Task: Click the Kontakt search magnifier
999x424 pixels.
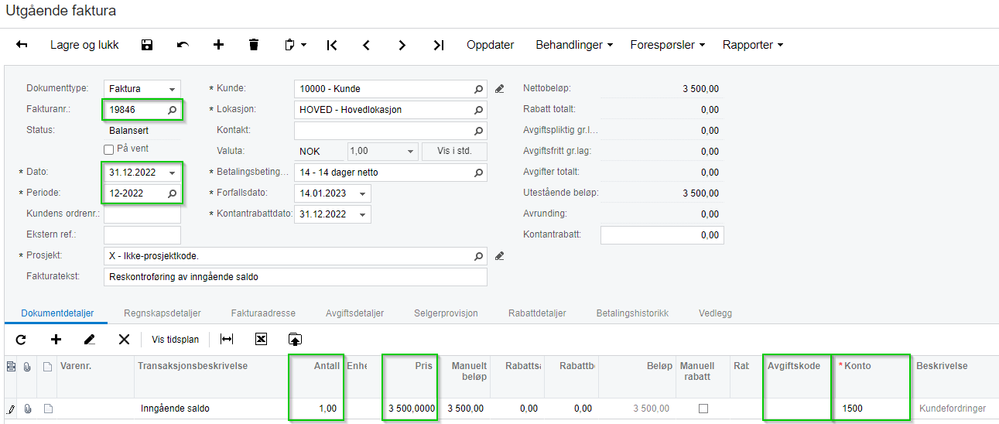Action: pyautogui.click(x=478, y=131)
